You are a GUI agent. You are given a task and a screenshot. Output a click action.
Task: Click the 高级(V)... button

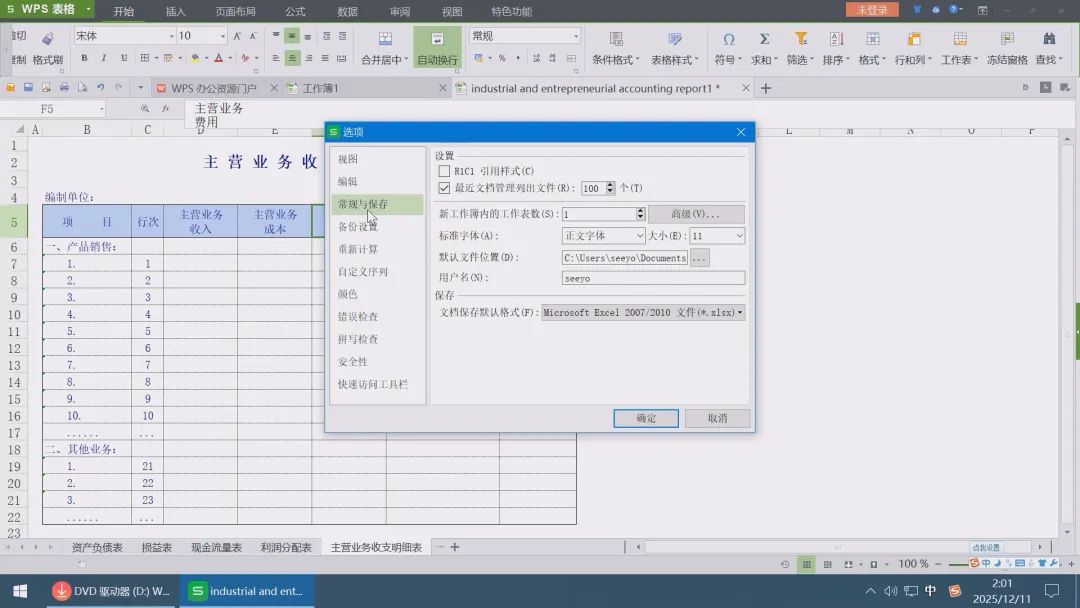696,214
